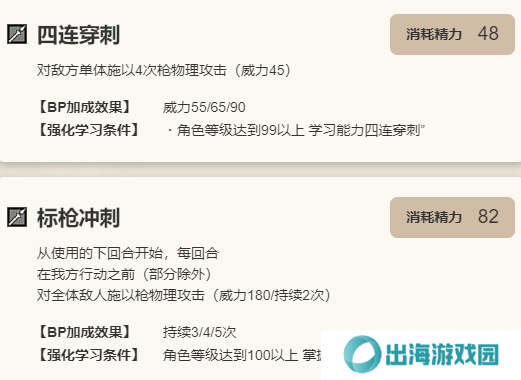Click the 【强化学习条件】 label under 标枪冲刺

(x=88, y=355)
